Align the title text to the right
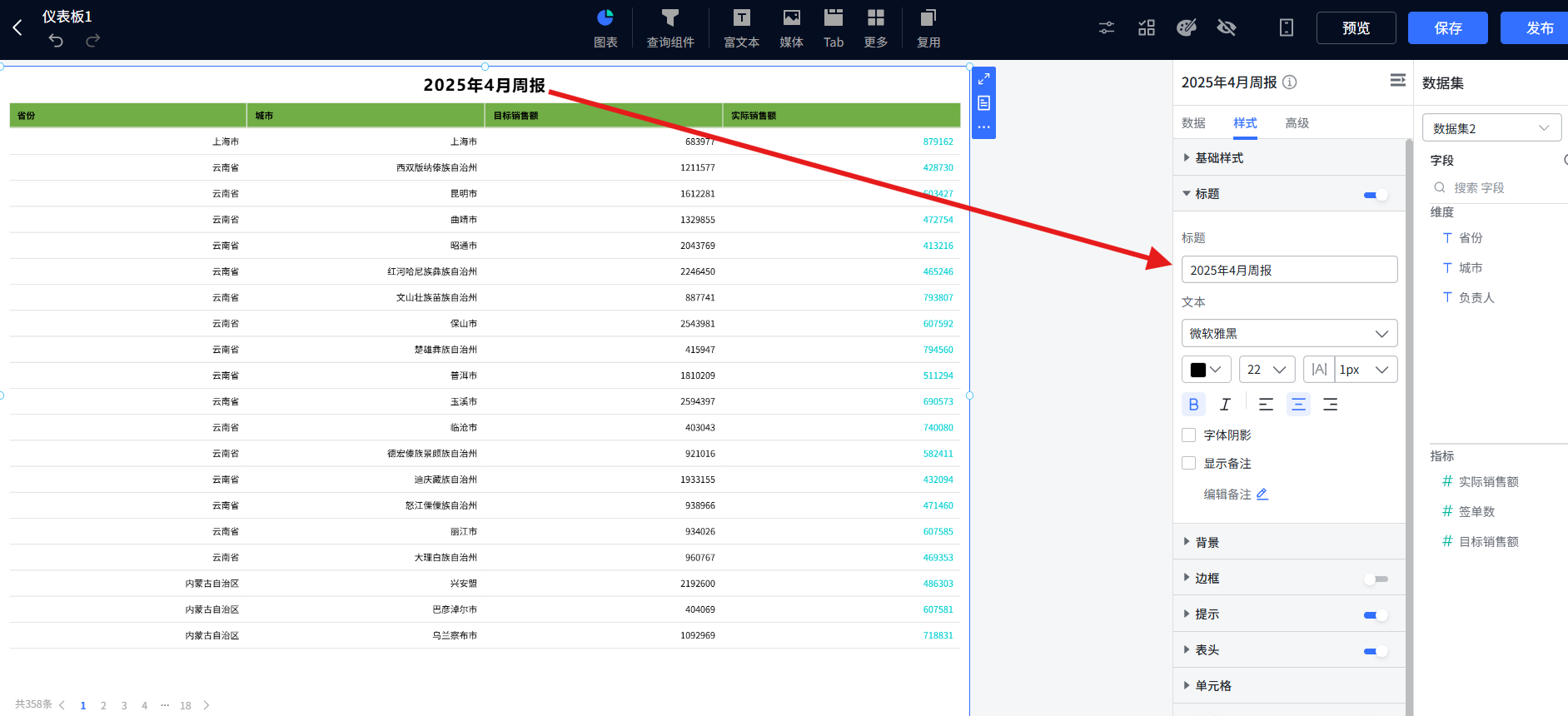Viewport: 1568px width, 716px height. pos(1330,405)
